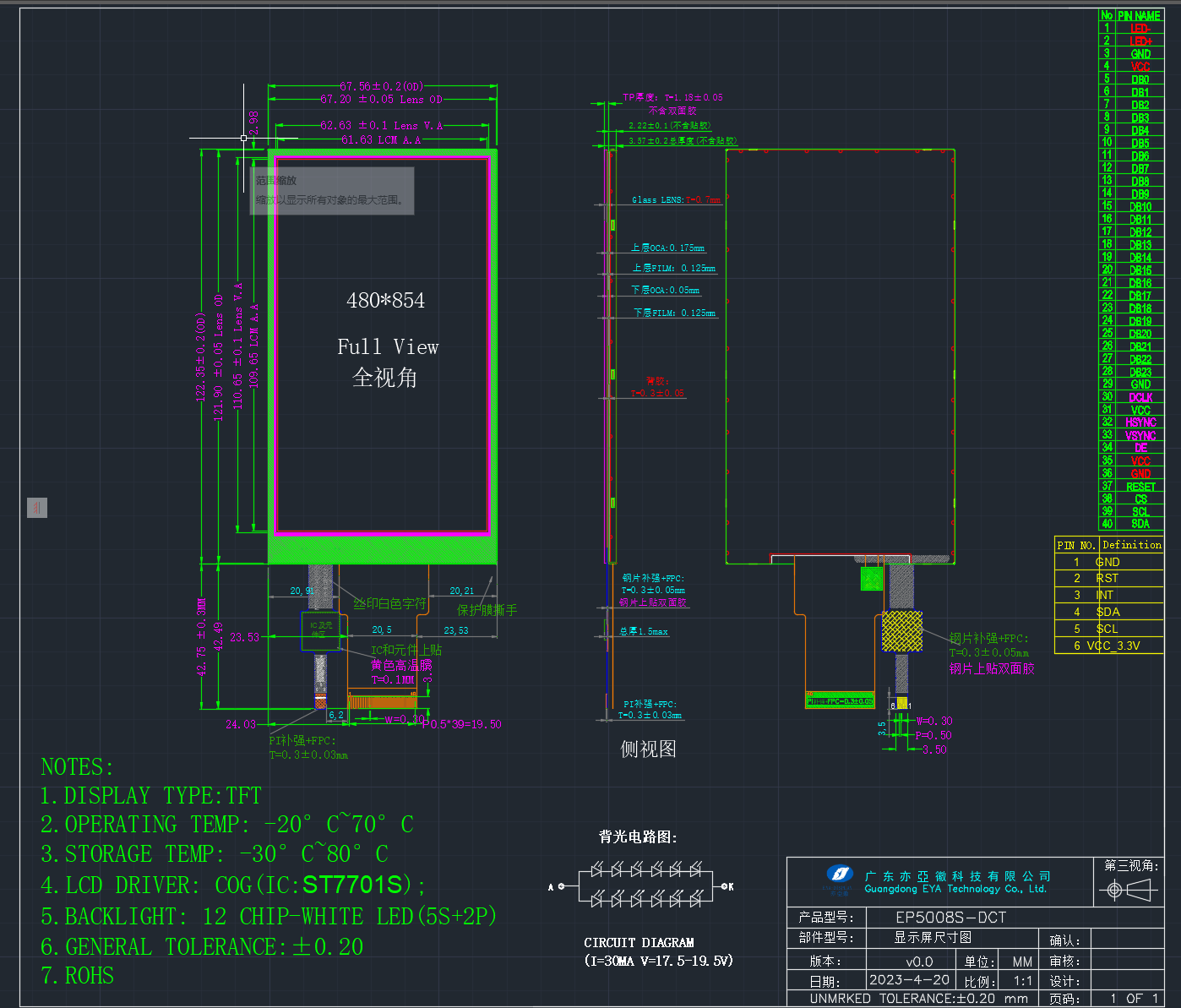Select the date 2023-4-20
1181x1008 pixels.
pos(910,980)
